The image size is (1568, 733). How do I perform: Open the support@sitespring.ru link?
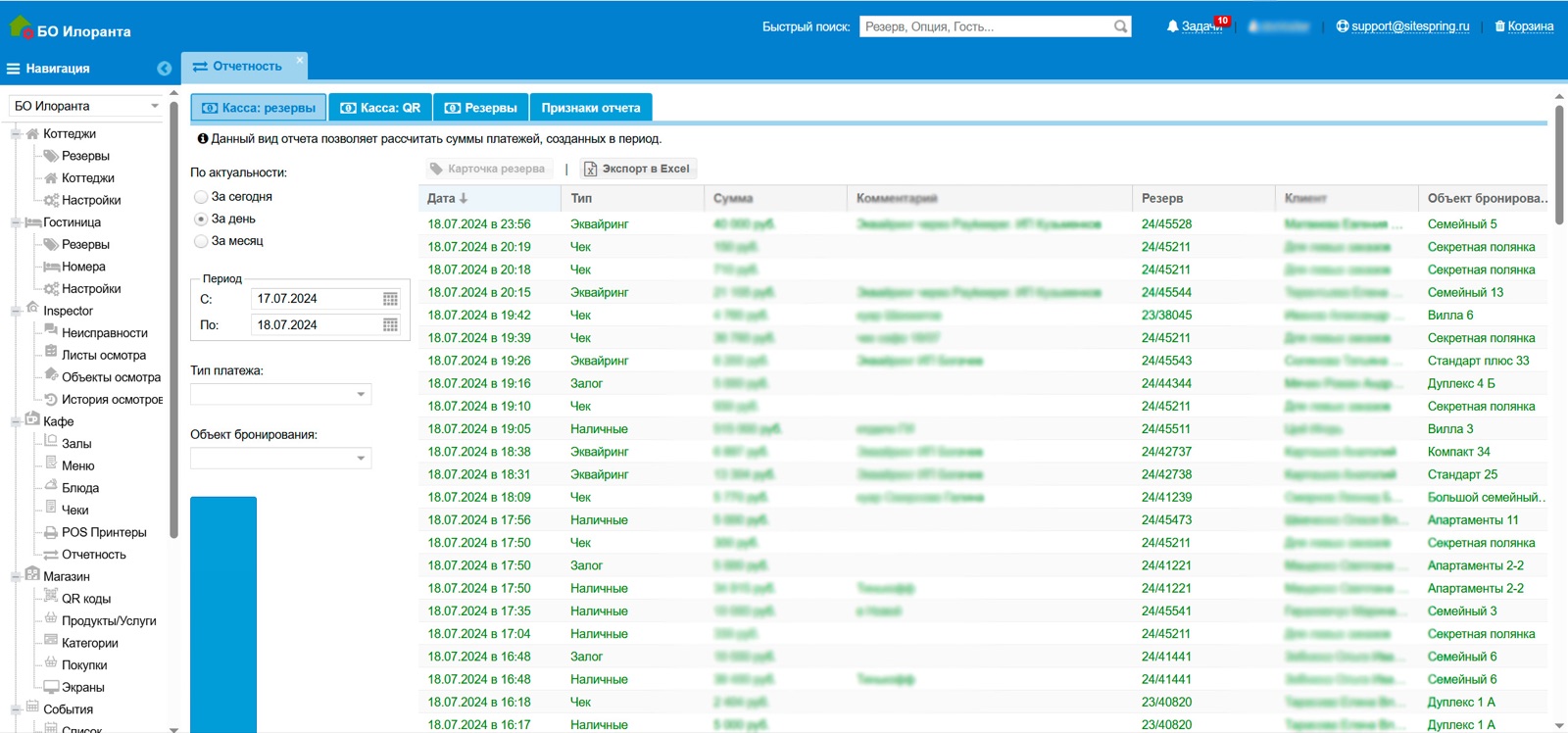pos(1410,26)
